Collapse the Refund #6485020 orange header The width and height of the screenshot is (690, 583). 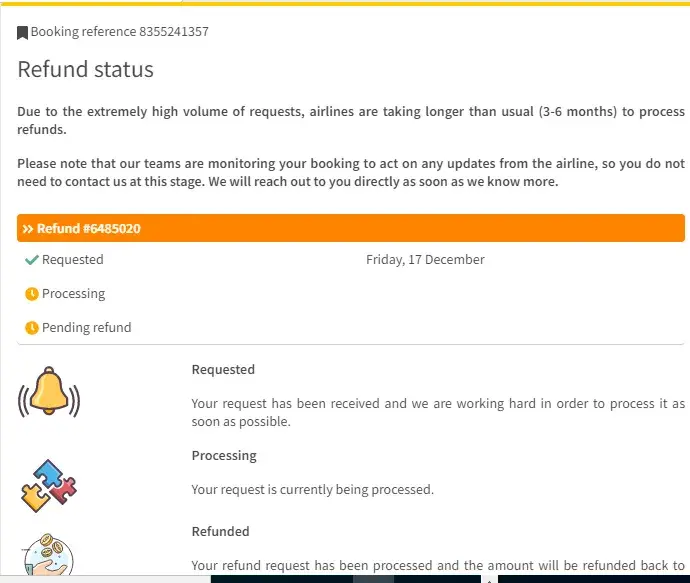(350, 229)
